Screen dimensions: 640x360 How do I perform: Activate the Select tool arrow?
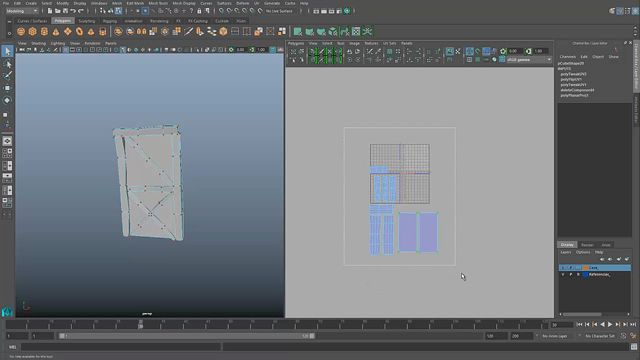click(7, 51)
